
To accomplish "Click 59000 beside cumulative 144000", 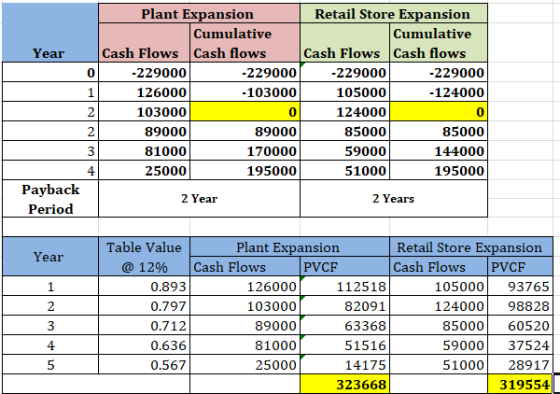I will 345,151.
